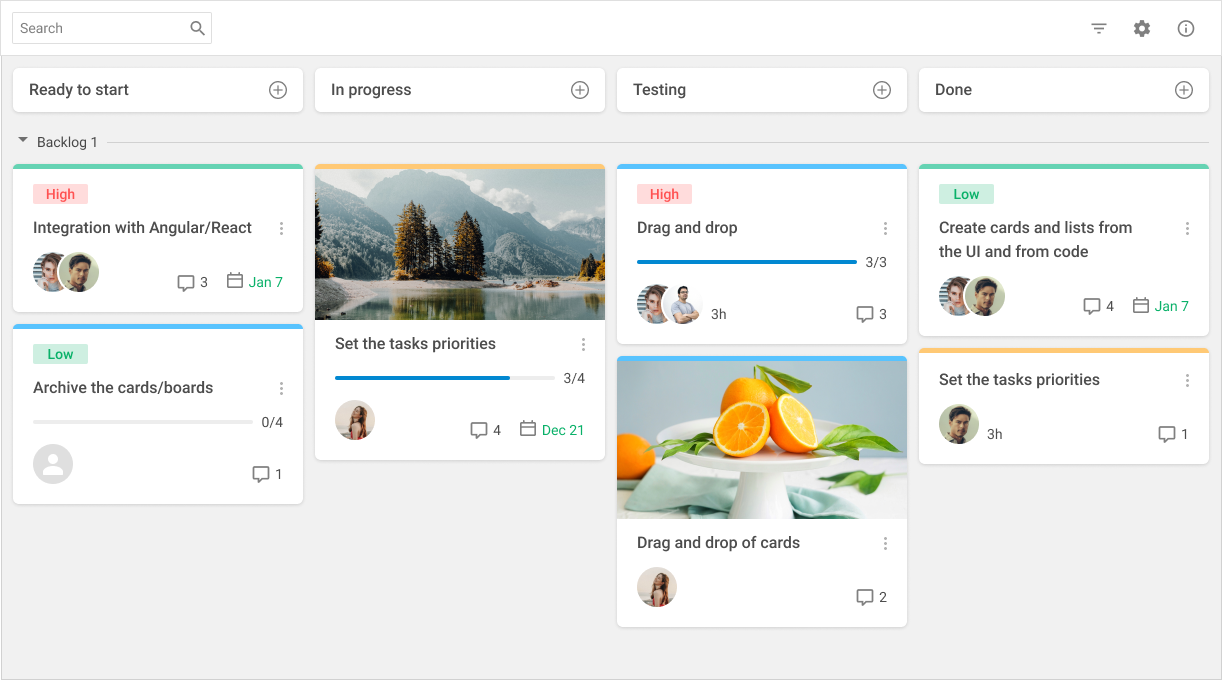Open the menu on Drag and drop of cards

pos(884,543)
